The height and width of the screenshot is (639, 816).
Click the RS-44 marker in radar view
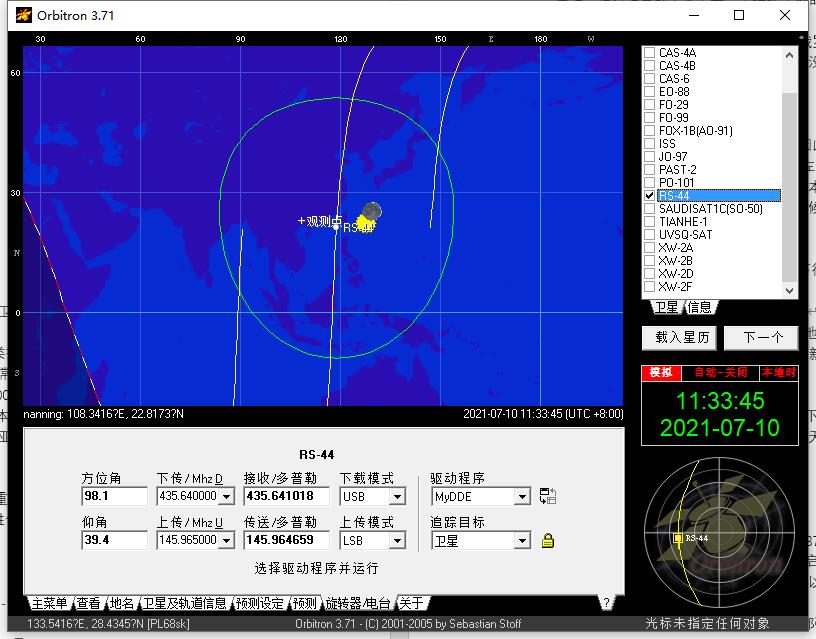click(678, 538)
